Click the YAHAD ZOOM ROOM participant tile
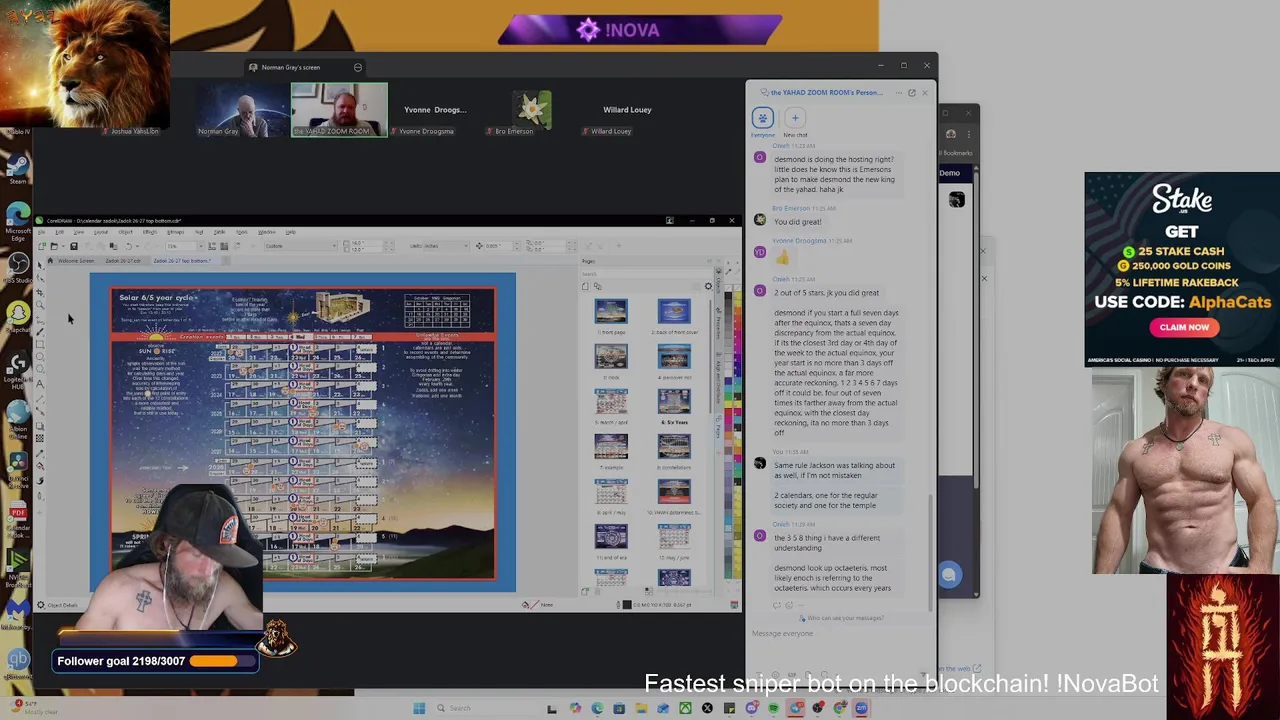 tap(339, 109)
